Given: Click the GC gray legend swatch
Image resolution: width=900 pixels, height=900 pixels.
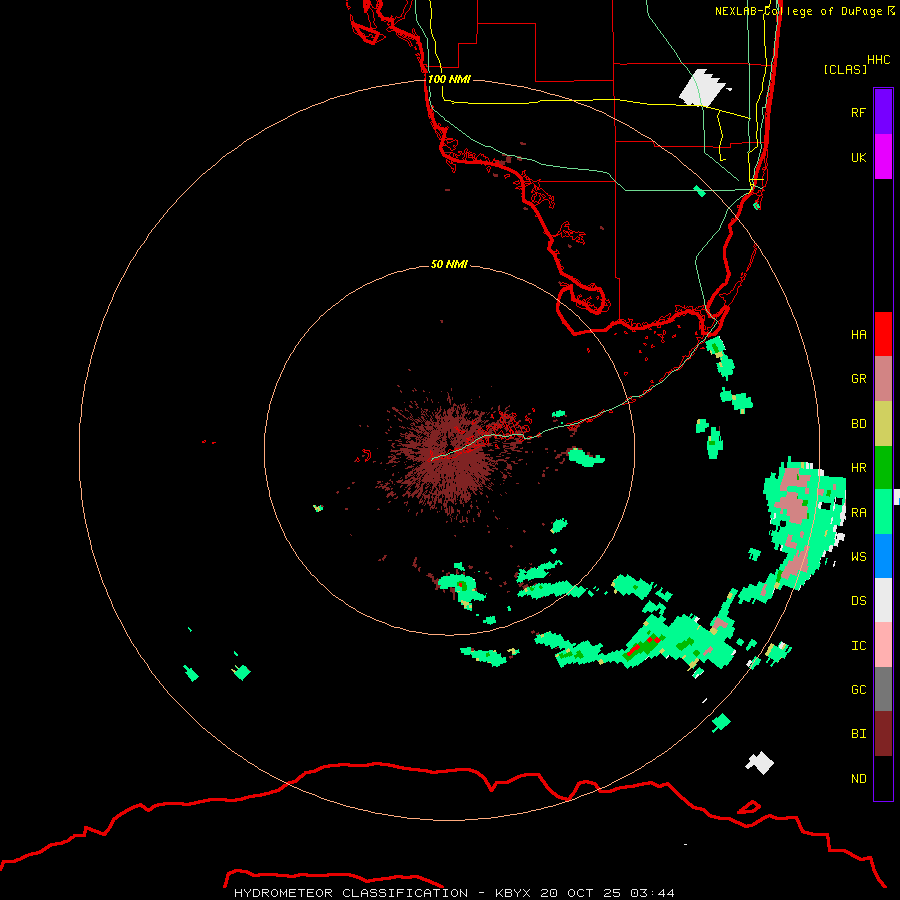Looking at the screenshot, I should pyautogui.click(x=883, y=689).
